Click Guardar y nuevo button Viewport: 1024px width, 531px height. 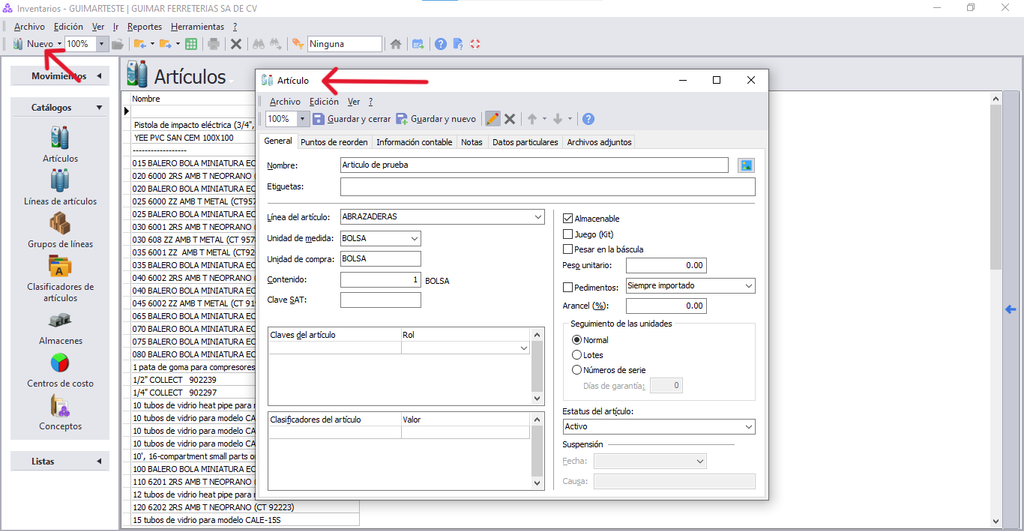point(436,119)
